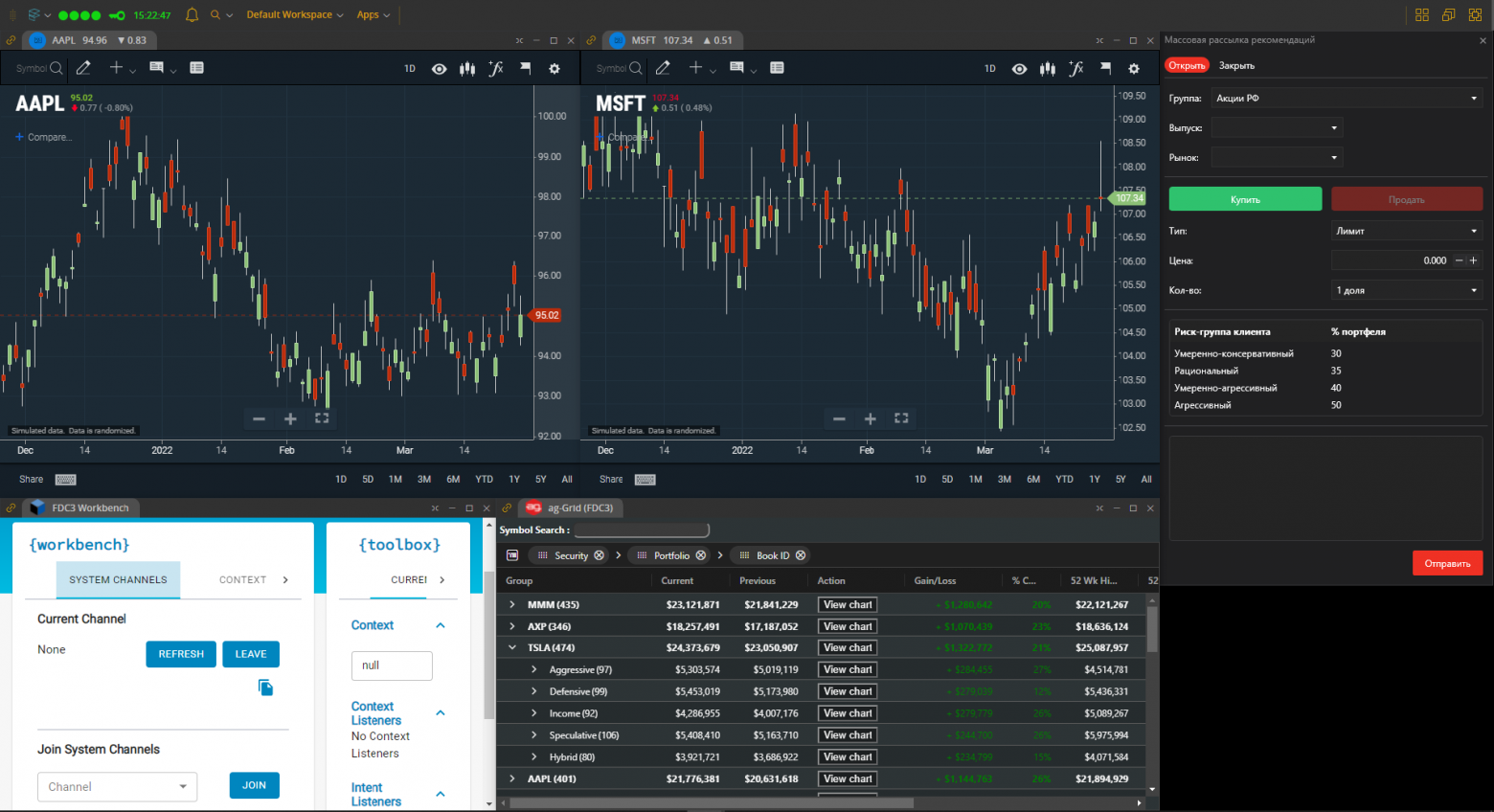
Task: Collapse the TSLA (474) group row
Action: pyautogui.click(x=512, y=648)
